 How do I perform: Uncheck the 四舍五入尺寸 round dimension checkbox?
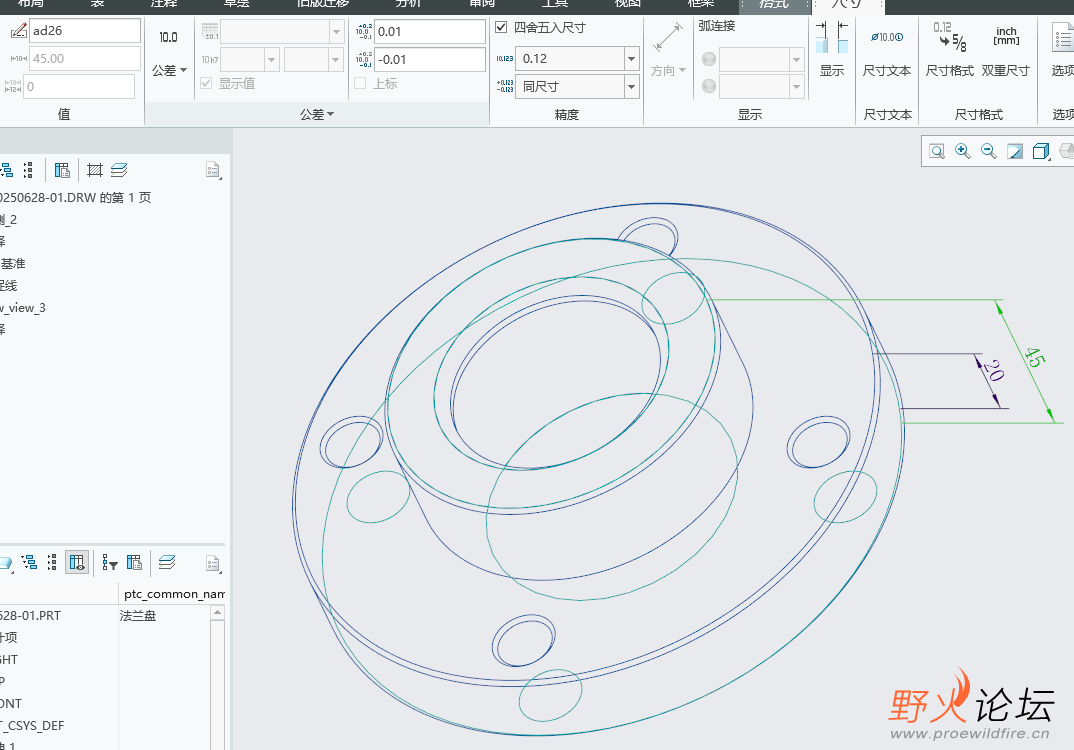pos(501,27)
